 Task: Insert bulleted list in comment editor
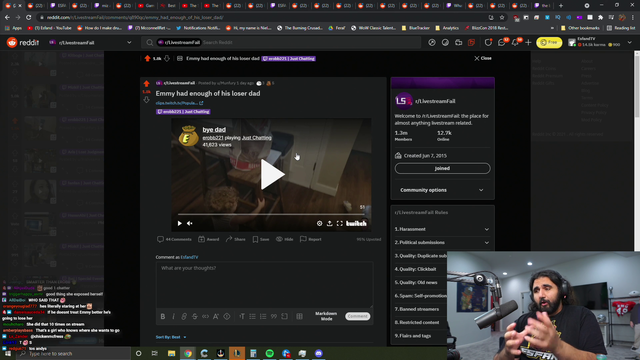253,316
